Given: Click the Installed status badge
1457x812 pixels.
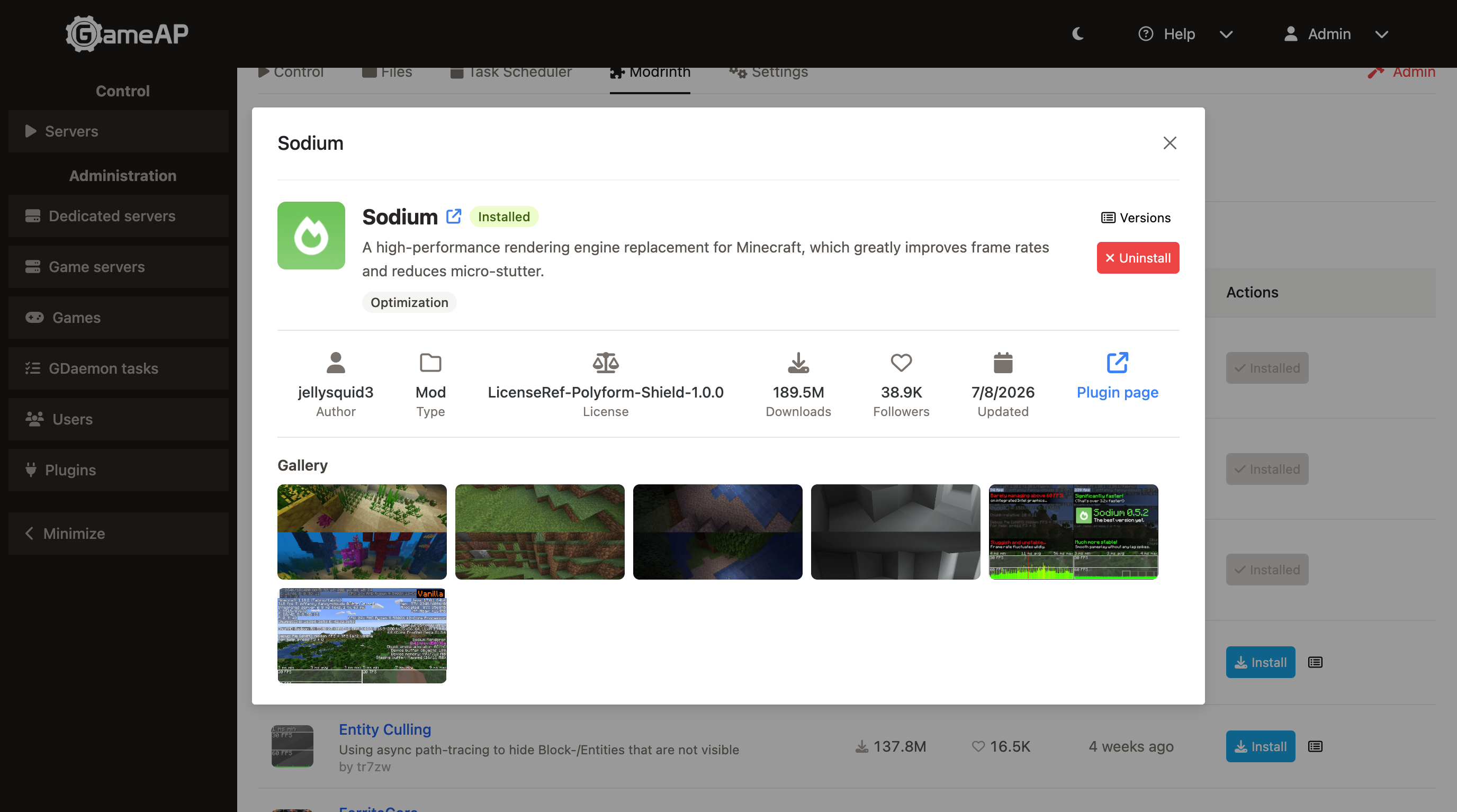Looking at the screenshot, I should (504, 217).
